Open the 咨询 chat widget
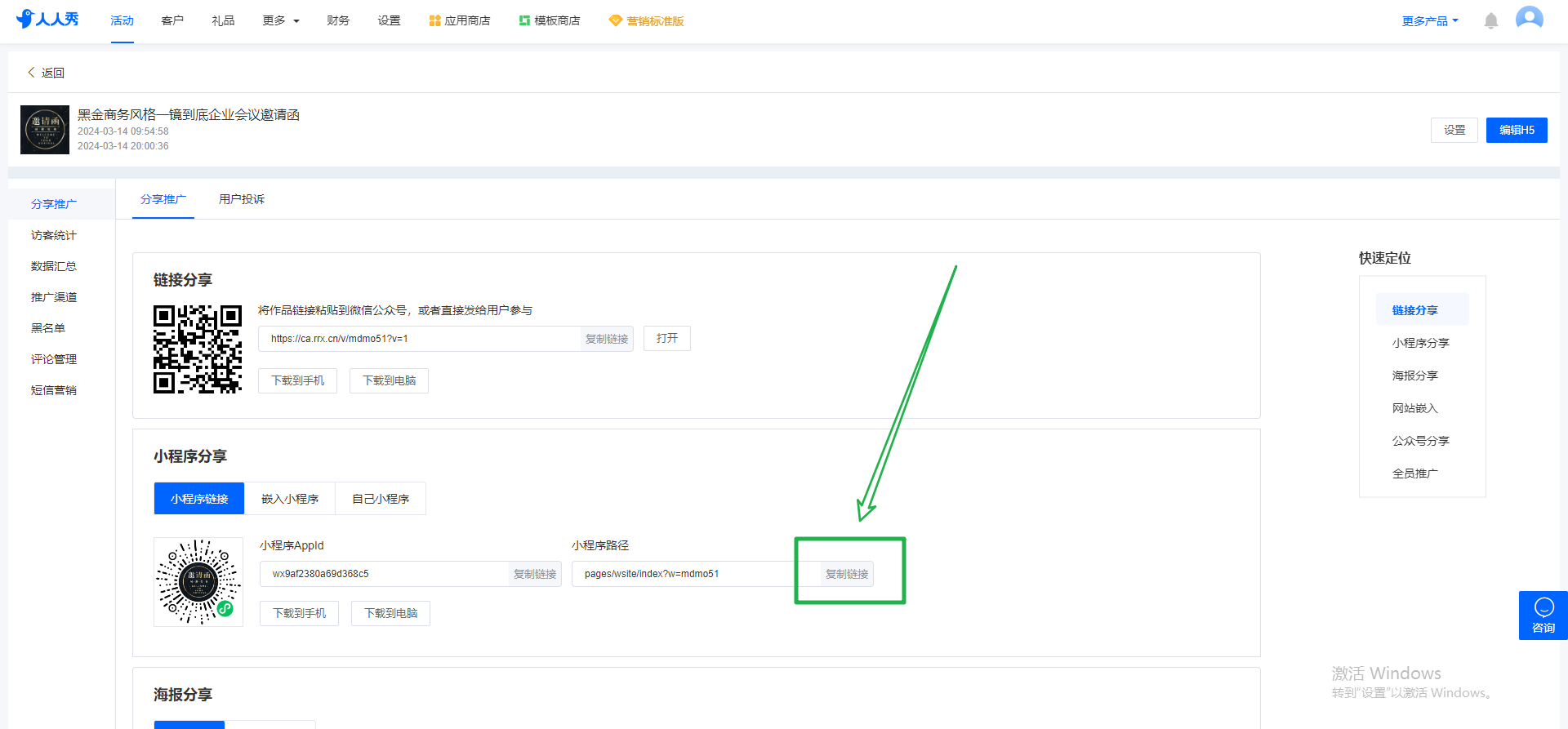 coord(1543,616)
